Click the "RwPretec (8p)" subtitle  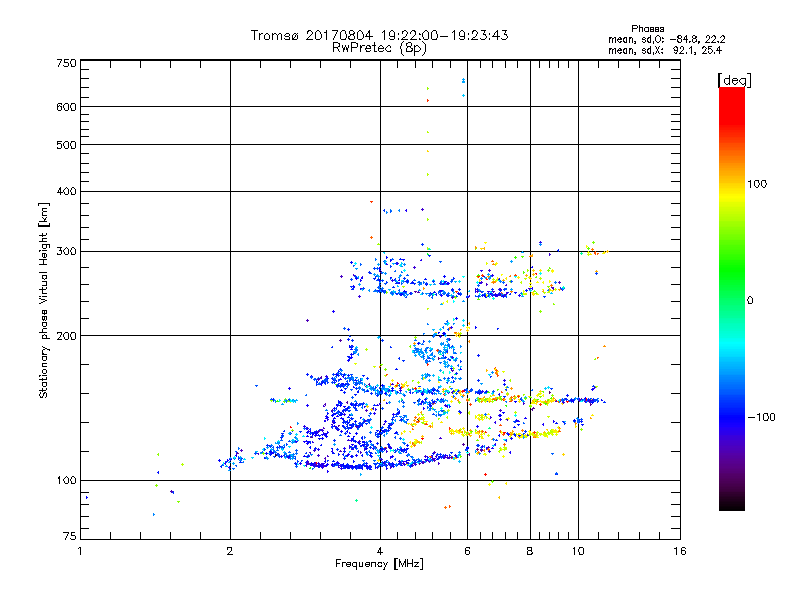click(379, 48)
